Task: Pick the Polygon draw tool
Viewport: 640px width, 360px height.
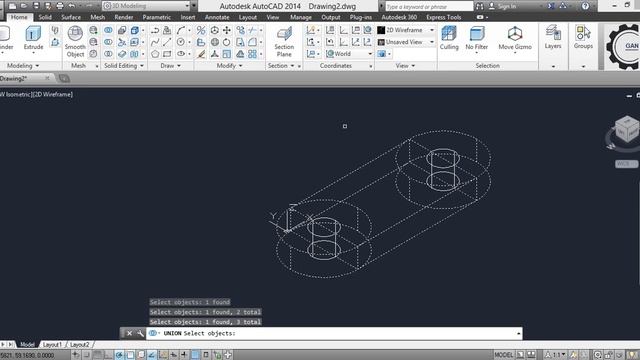Action: pos(155,54)
